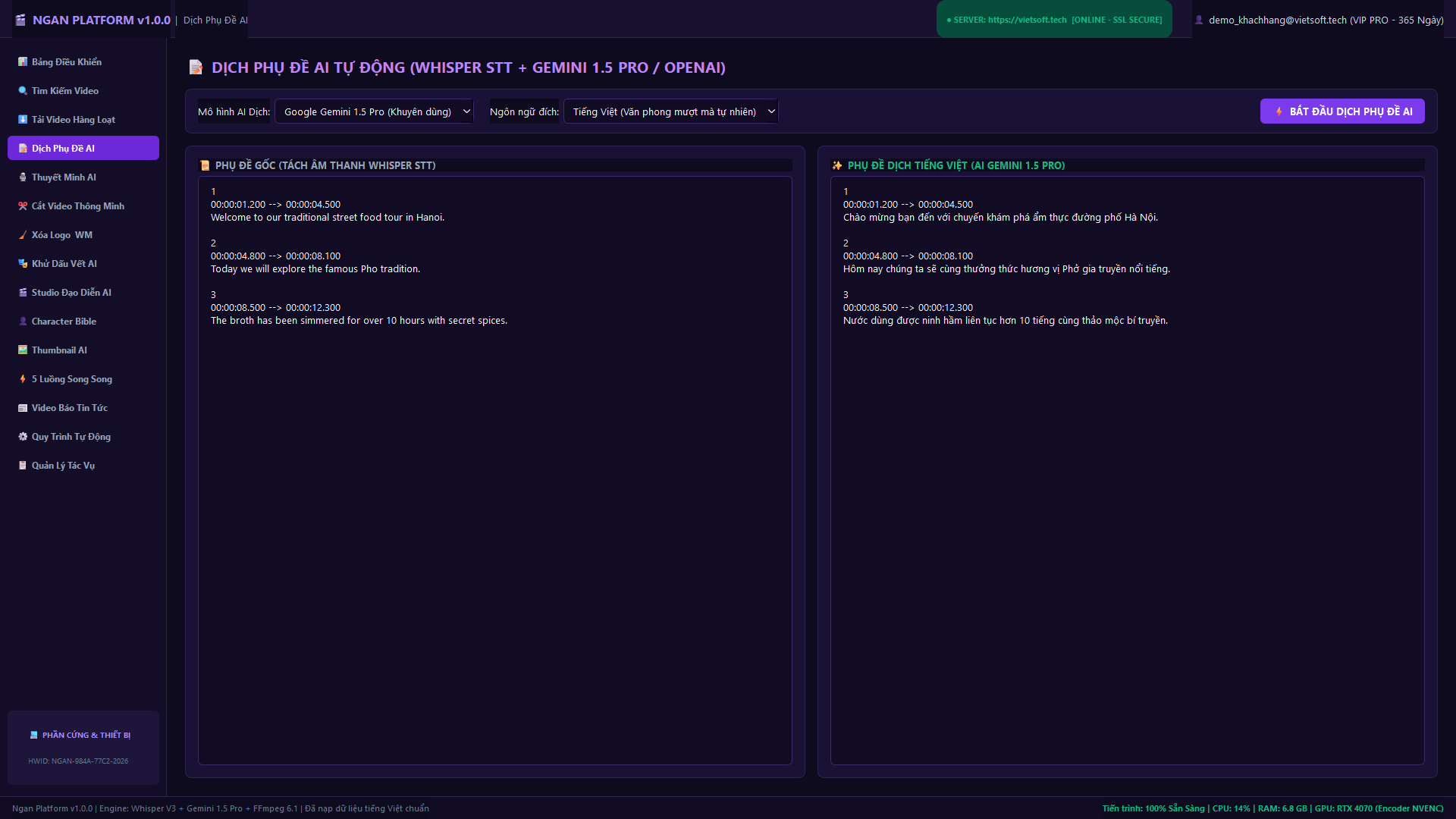Click the Quản Lý Tác Vụ clipboard icon

tap(23, 466)
